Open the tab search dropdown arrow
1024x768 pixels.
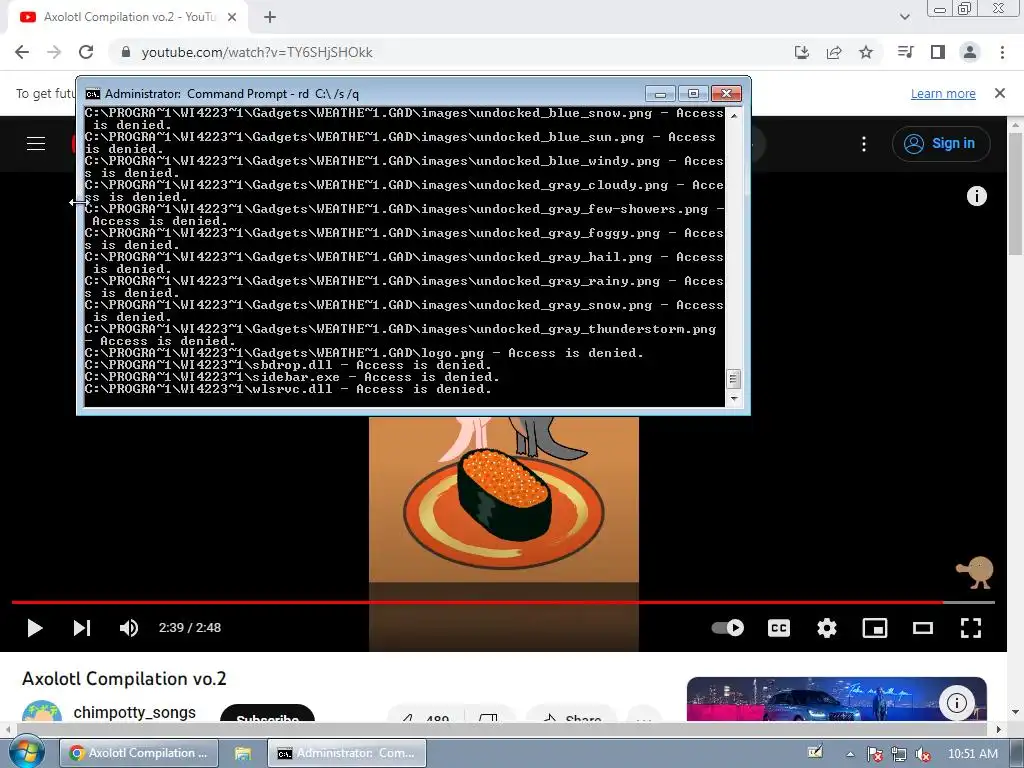point(904,18)
